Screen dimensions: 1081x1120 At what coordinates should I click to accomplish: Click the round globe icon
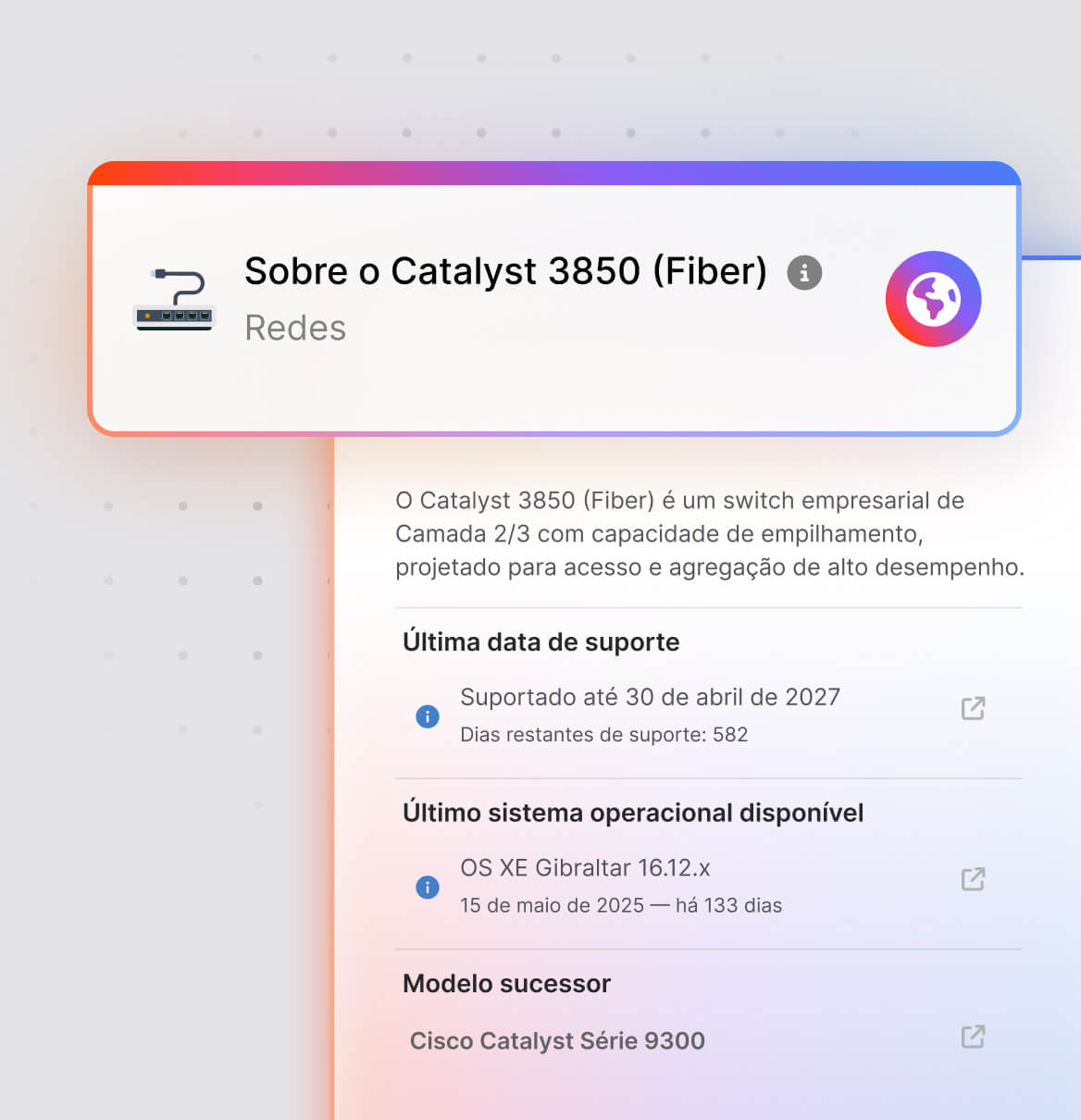(933, 299)
